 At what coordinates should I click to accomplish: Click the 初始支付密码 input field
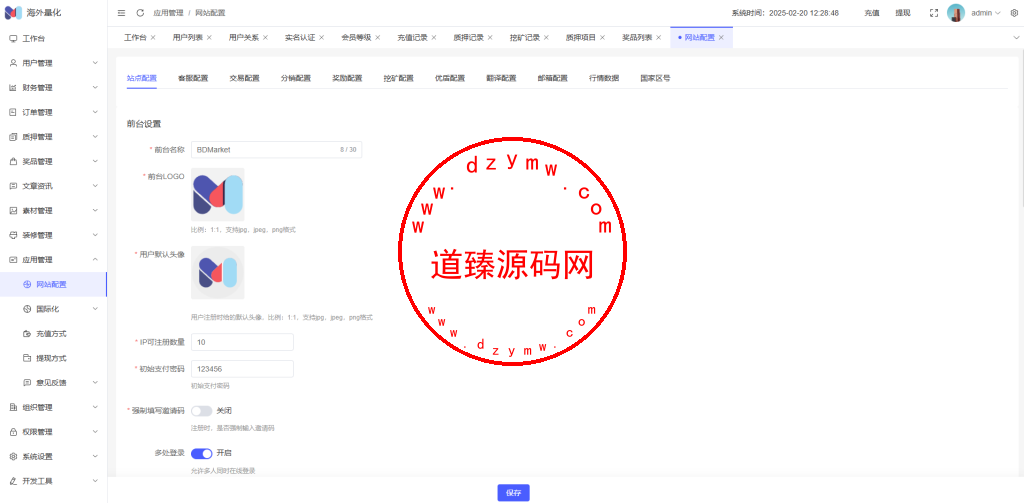pyautogui.click(x=242, y=369)
